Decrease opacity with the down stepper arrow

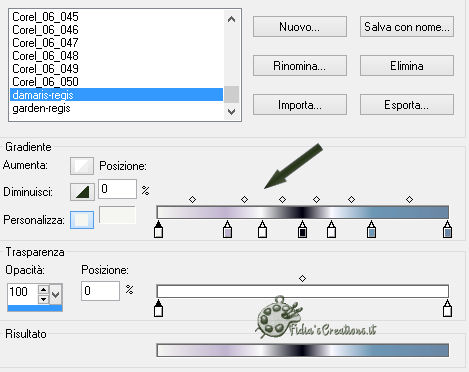coord(43,299)
